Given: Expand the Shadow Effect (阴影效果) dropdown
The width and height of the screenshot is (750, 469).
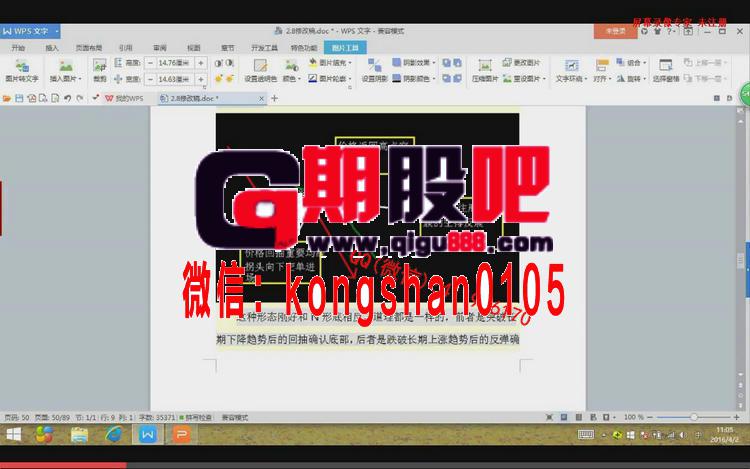Looking at the screenshot, I should [418, 62].
